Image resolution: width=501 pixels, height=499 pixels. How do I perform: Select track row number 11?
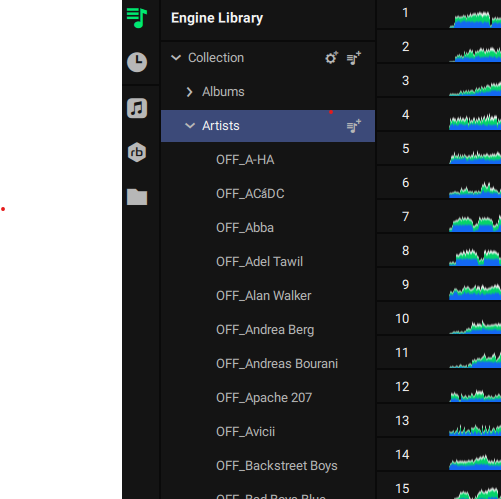click(402, 353)
